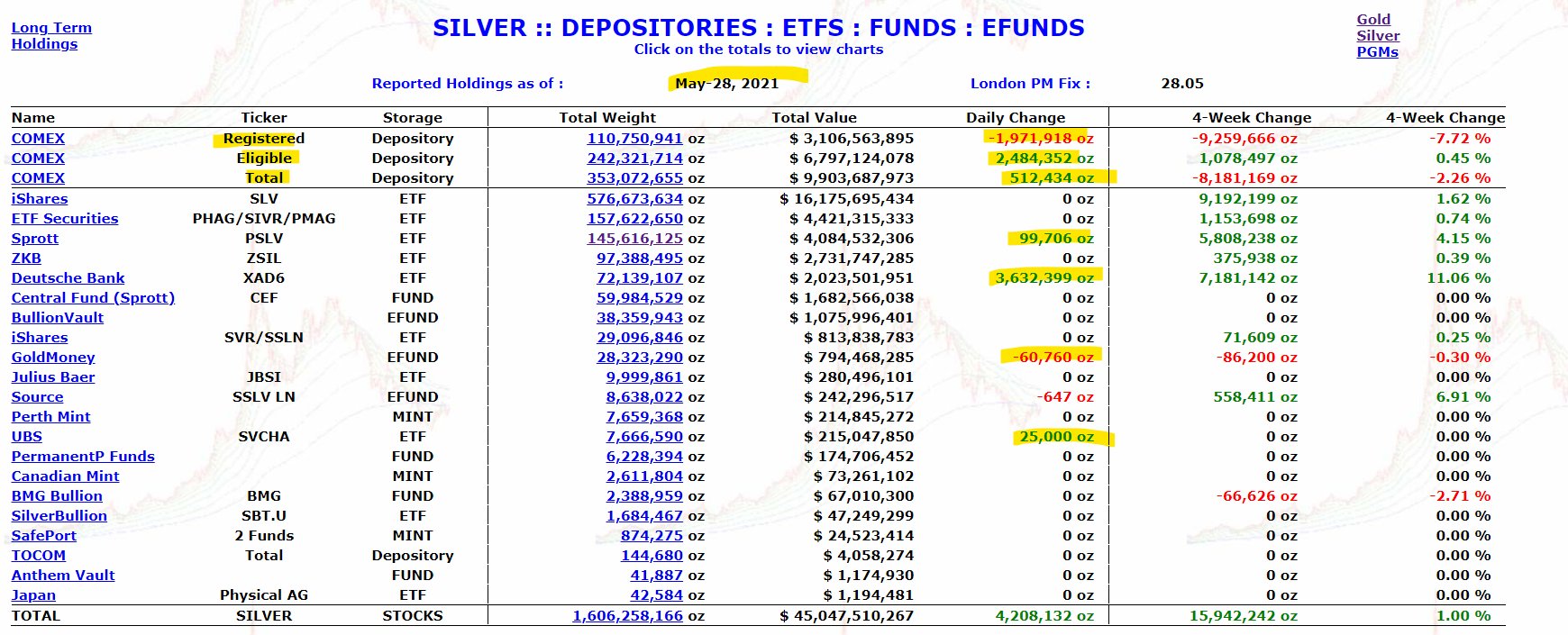View chart for BMG total 2,388,959
The image size is (1568, 635).
coord(645,496)
